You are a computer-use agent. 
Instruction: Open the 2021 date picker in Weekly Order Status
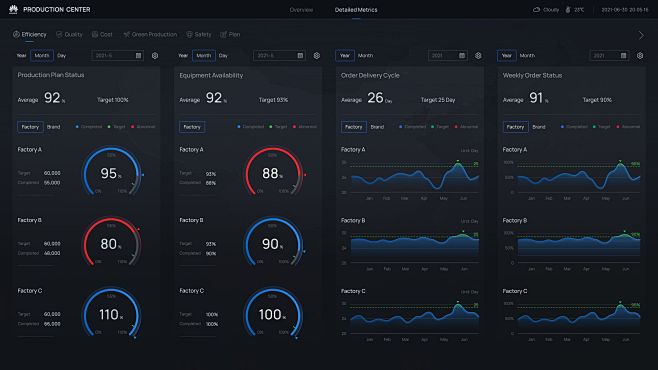click(x=609, y=55)
